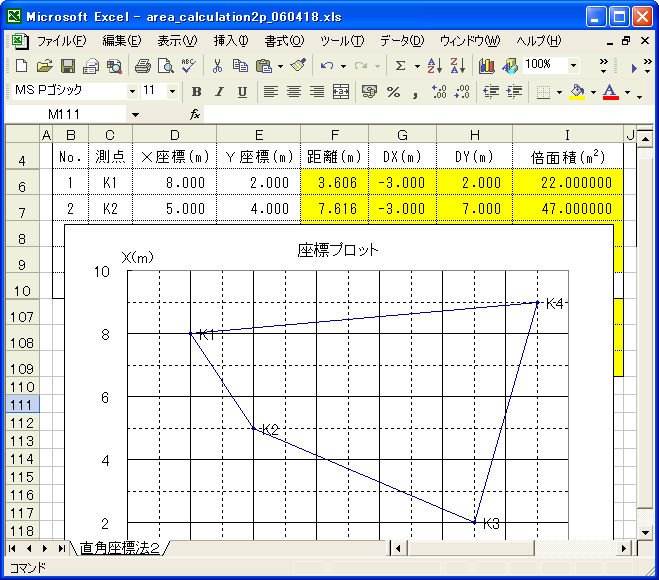Apply yellow fill color swatch
Image resolution: width=659 pixels, height=580 pixels.
point(577,91)
